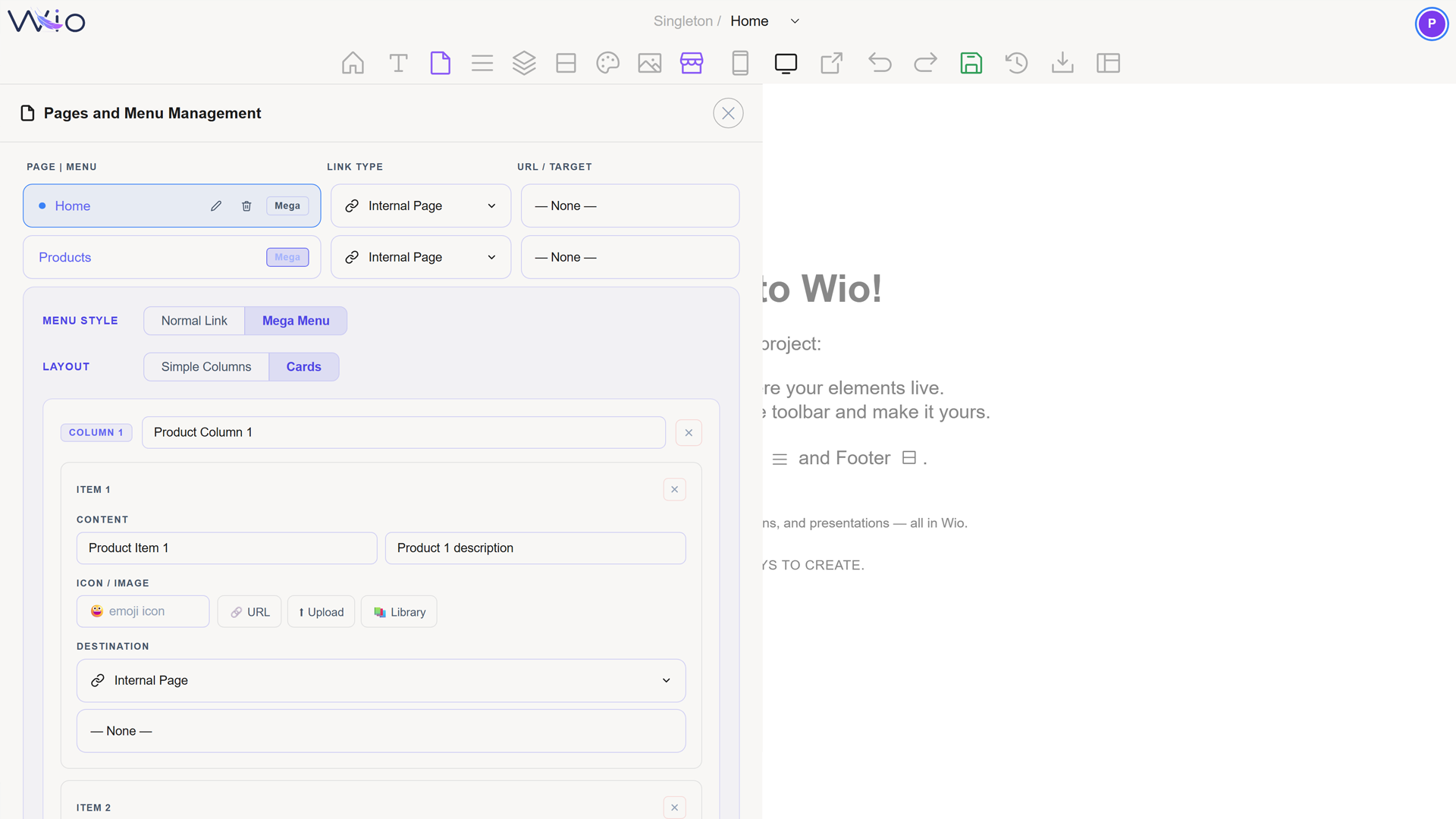Open the Home icon in toolbar
The width and height of the screenshot is (1456, 819).
(x=353, y=63)
